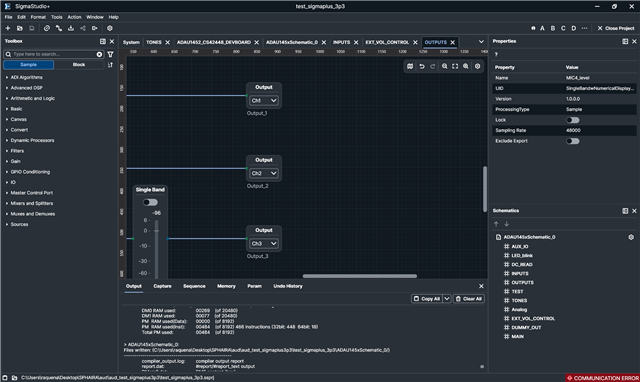This screenshot has height=382, width=640.
Task: Switch to the Undo History tab
Action: 288,286
